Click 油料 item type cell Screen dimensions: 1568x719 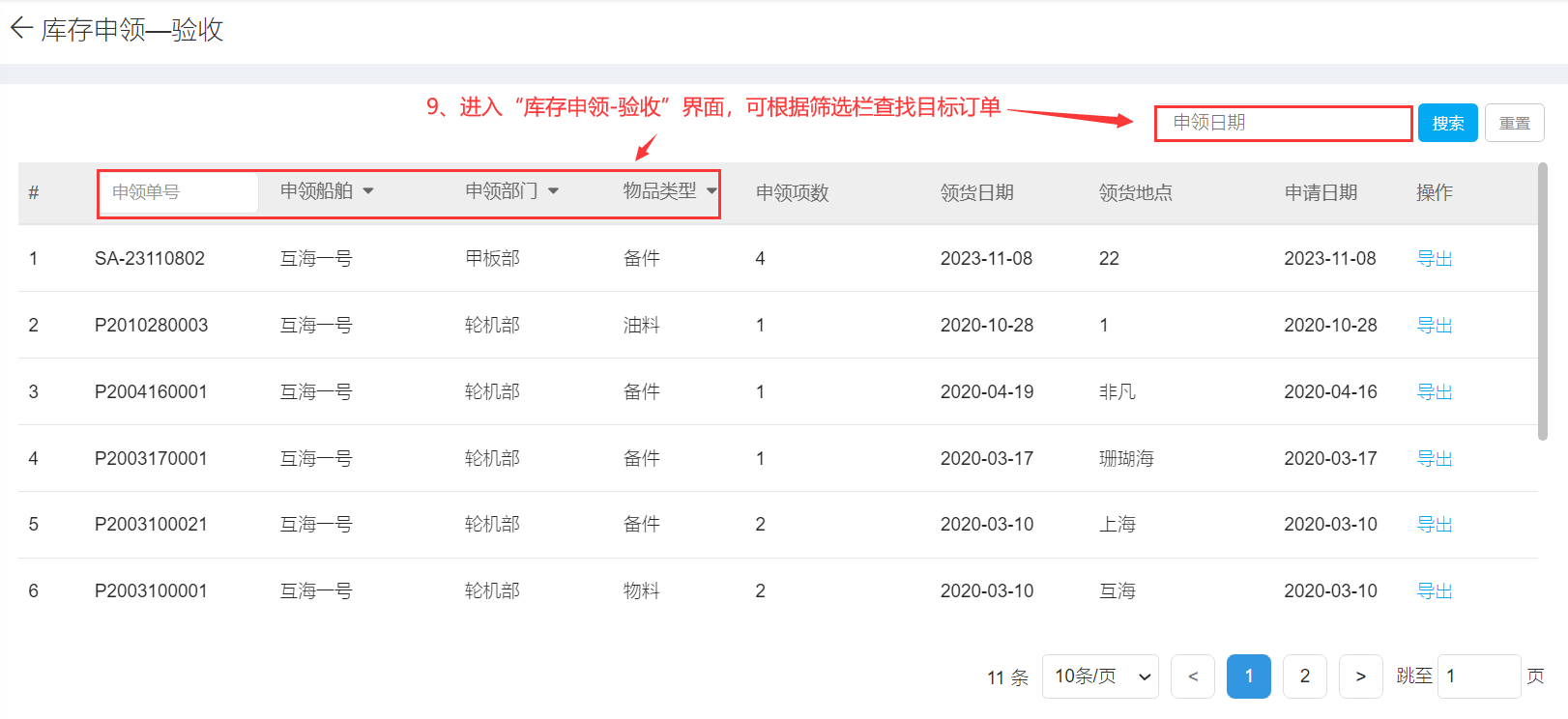[641, 325]
